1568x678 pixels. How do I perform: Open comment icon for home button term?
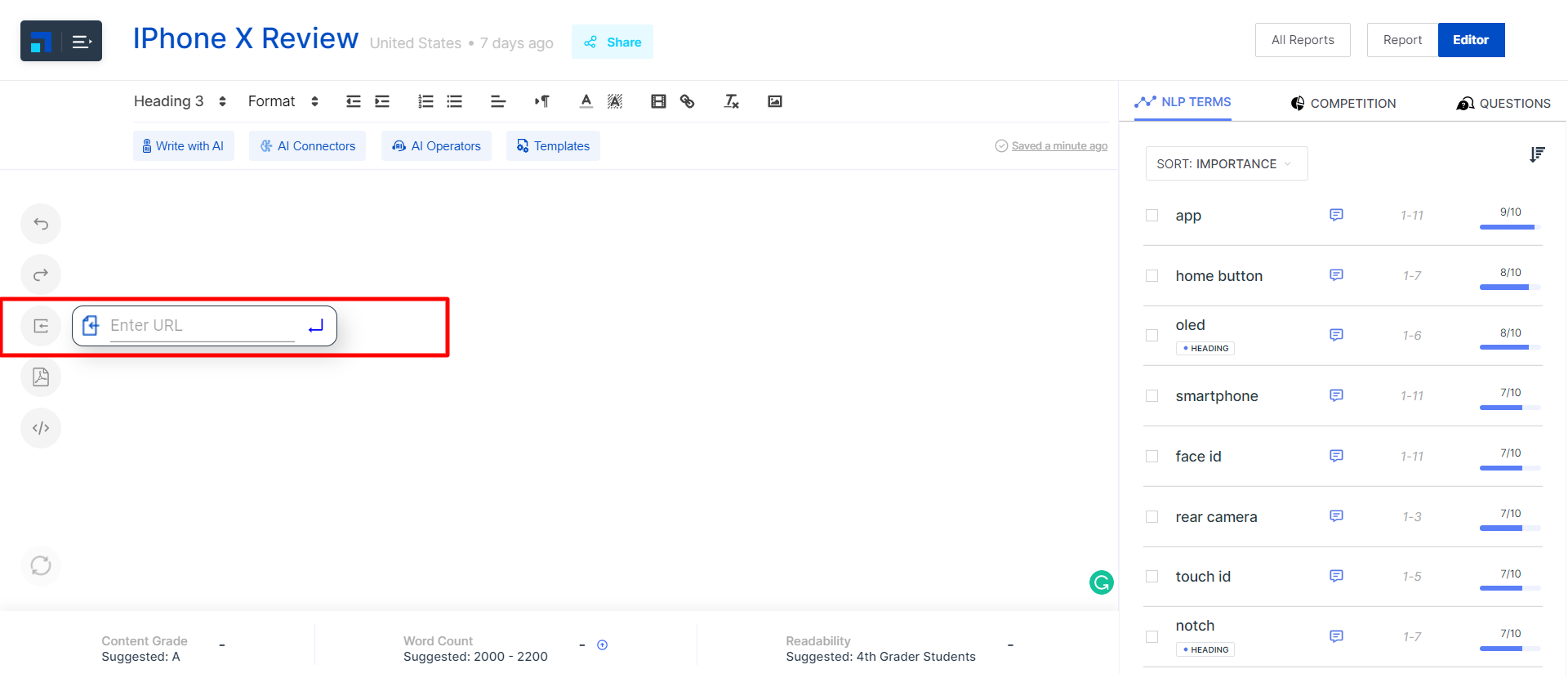[x=1336, y=275]
